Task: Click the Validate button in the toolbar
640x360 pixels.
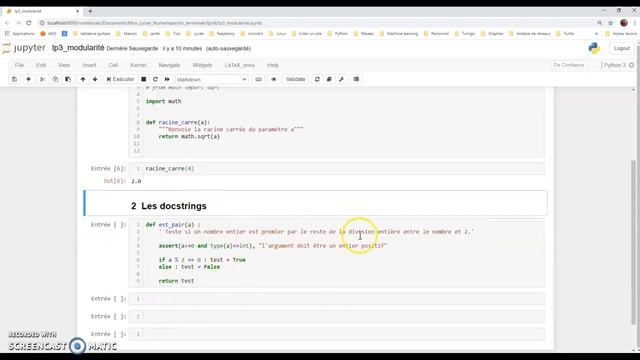Action: pos(296,79)
